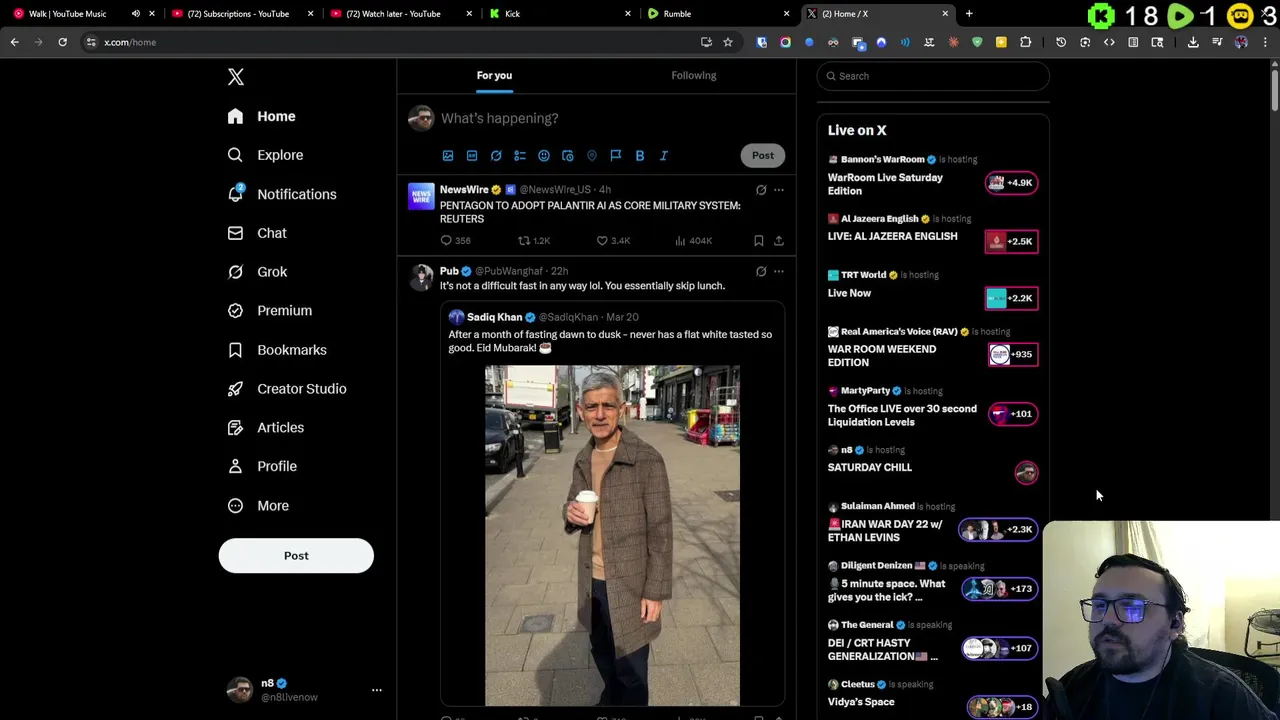Click the flag icon in composer

(x=616, y=156)
